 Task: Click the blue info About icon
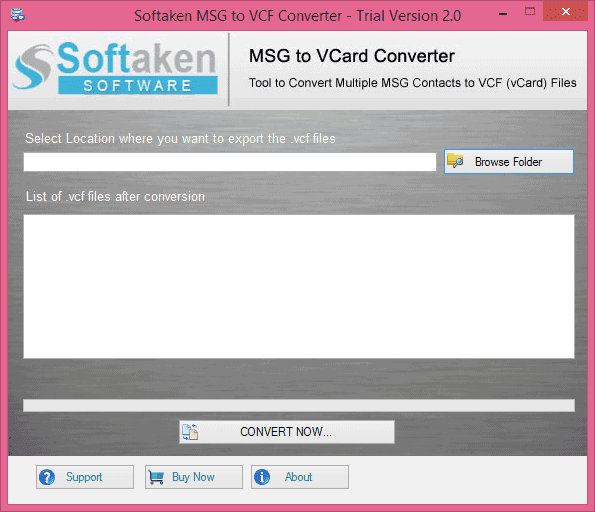pyautogui.click(x=262, y=477)
